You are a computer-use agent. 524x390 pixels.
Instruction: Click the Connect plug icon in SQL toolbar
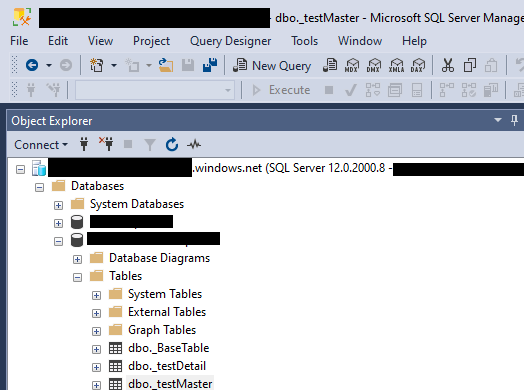pos(31,90)
